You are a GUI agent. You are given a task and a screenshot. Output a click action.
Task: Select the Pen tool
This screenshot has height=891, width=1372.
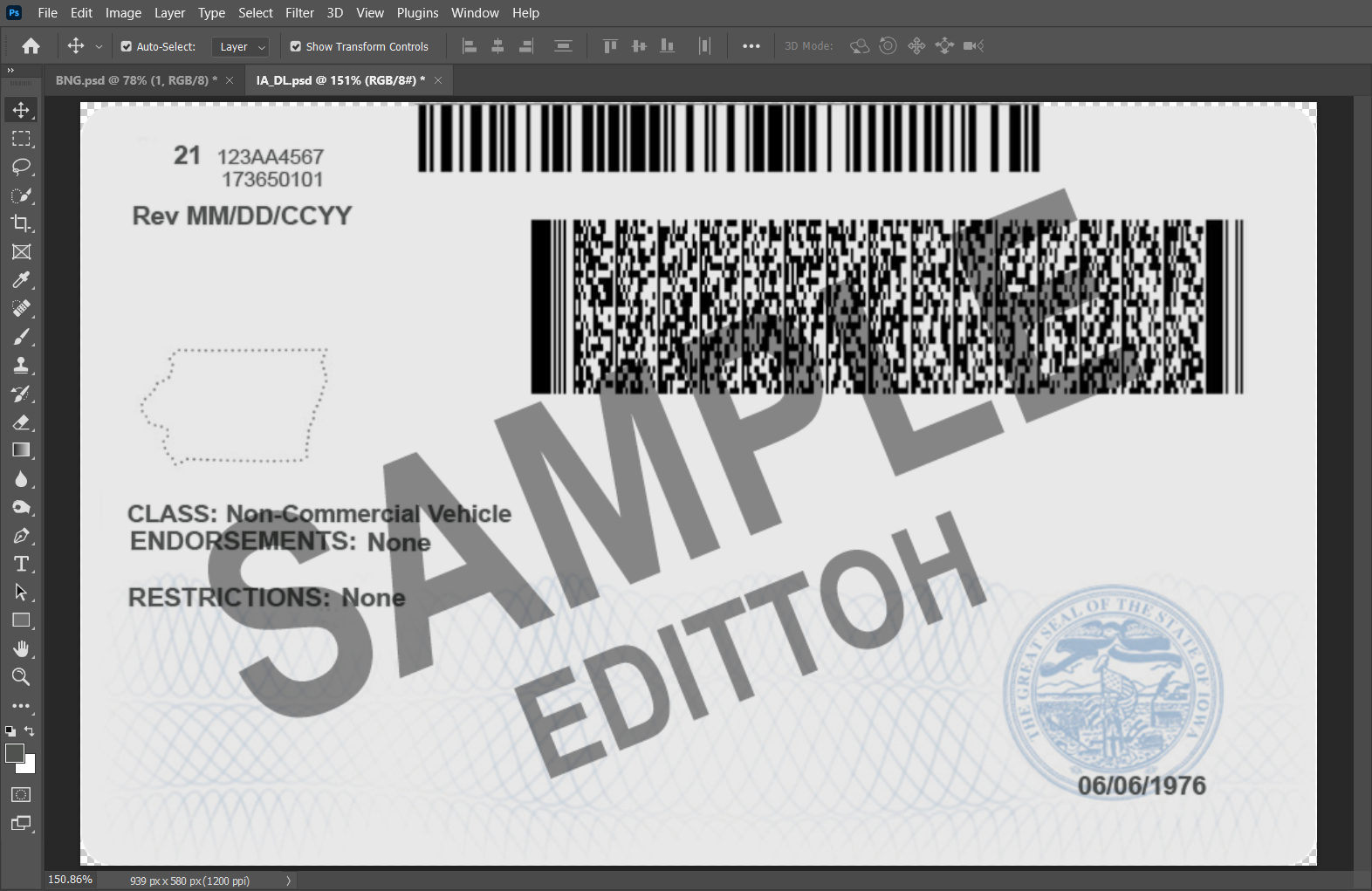(x=21, y=536)
